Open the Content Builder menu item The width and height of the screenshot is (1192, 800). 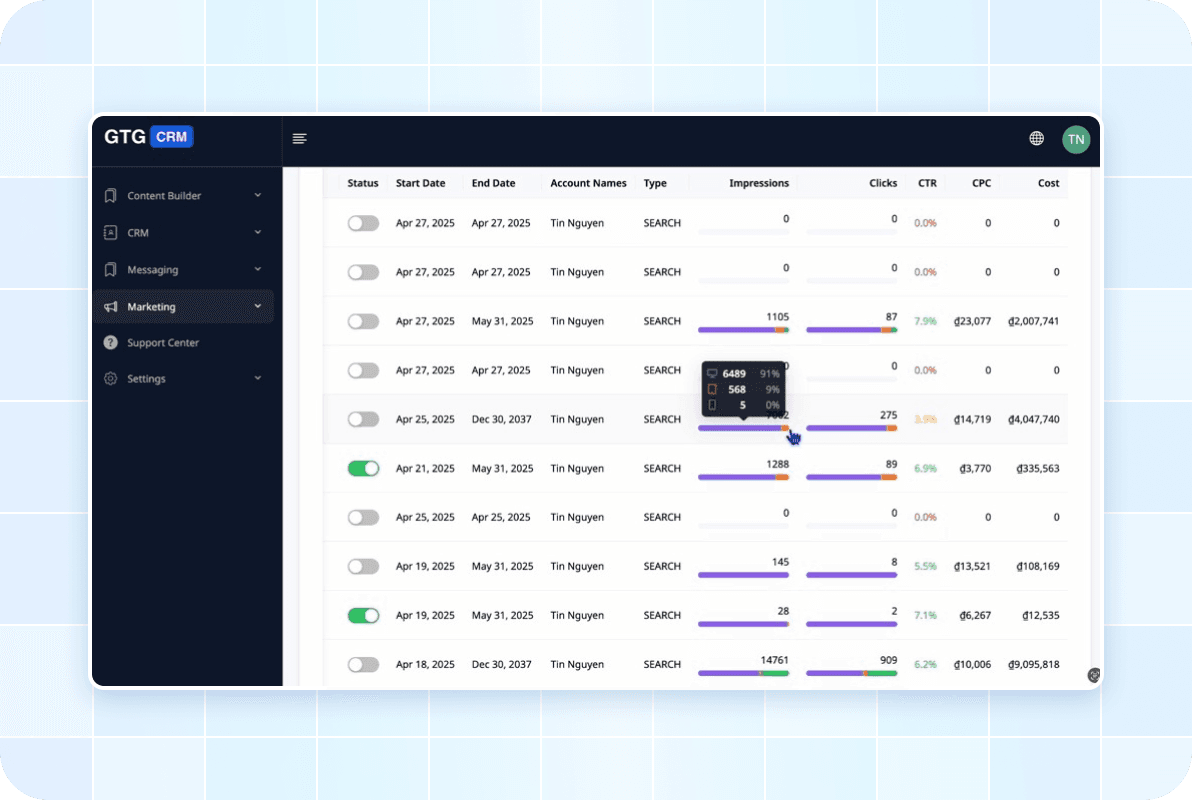[183, 195]
